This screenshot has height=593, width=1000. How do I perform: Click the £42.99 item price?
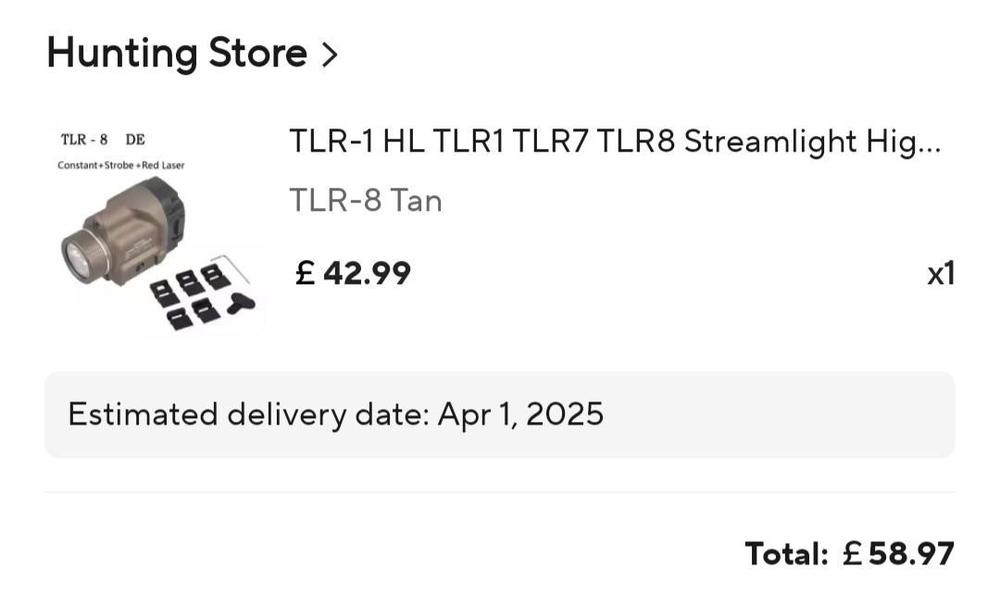(x=352, y=272)
